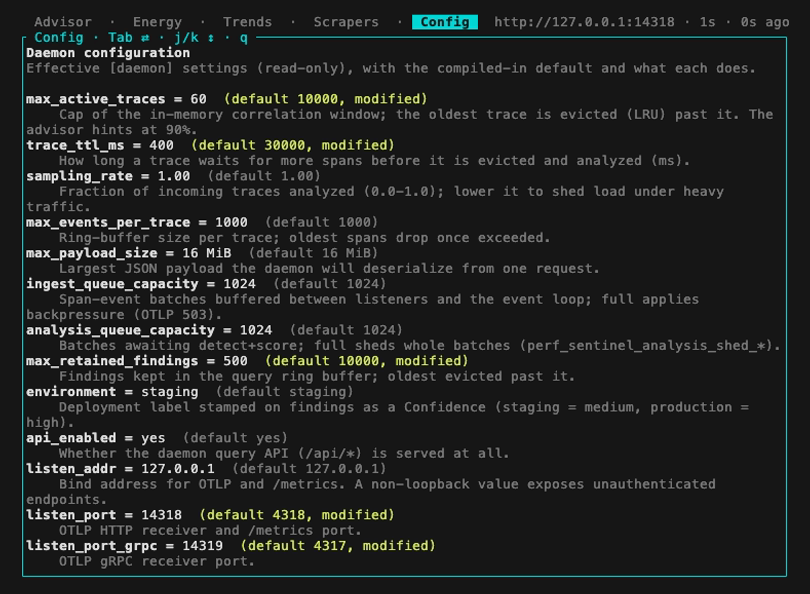The width and height of the screenshot is (810, 594).
Task: Select the api_enabled = yes setting
Action: tap(96, 438)
